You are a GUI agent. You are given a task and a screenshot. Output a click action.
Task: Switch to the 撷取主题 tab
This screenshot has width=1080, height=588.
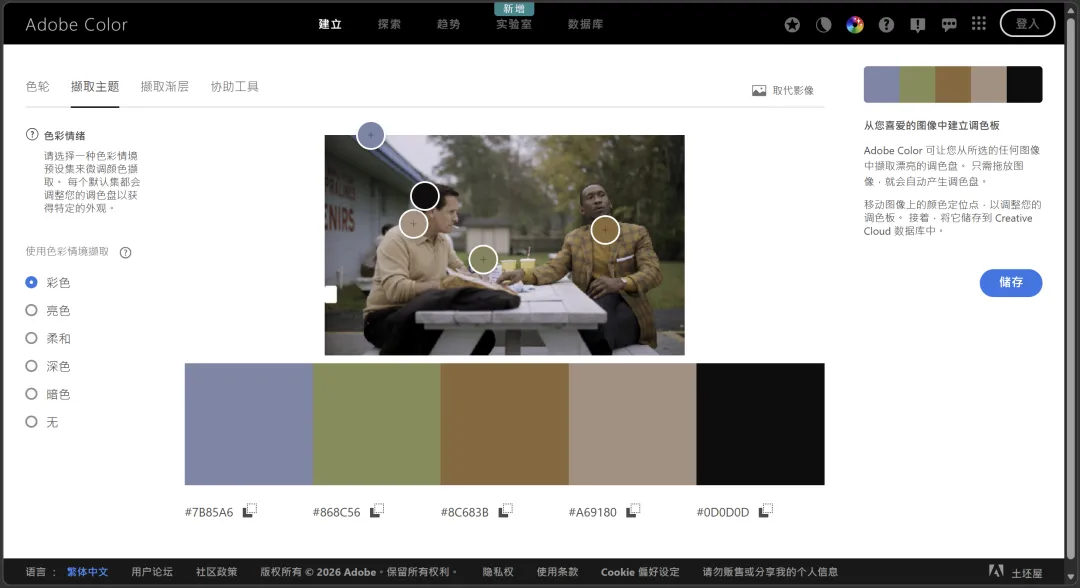tap(95, 87)
